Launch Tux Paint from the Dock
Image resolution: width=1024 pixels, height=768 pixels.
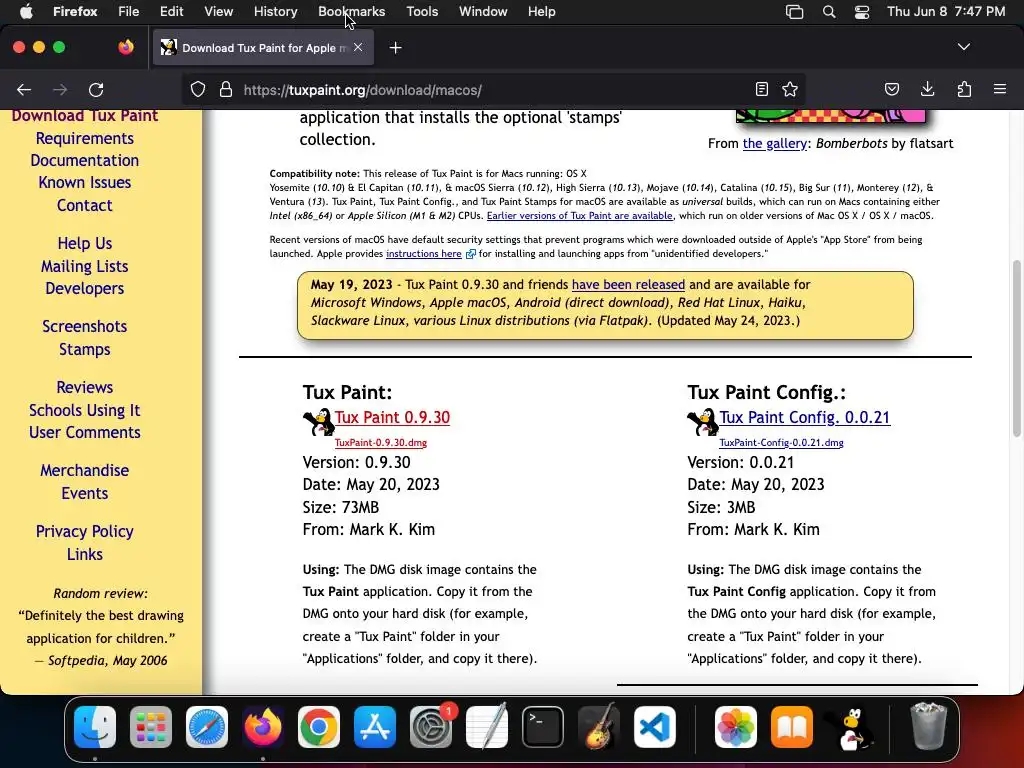coord(850,728)
